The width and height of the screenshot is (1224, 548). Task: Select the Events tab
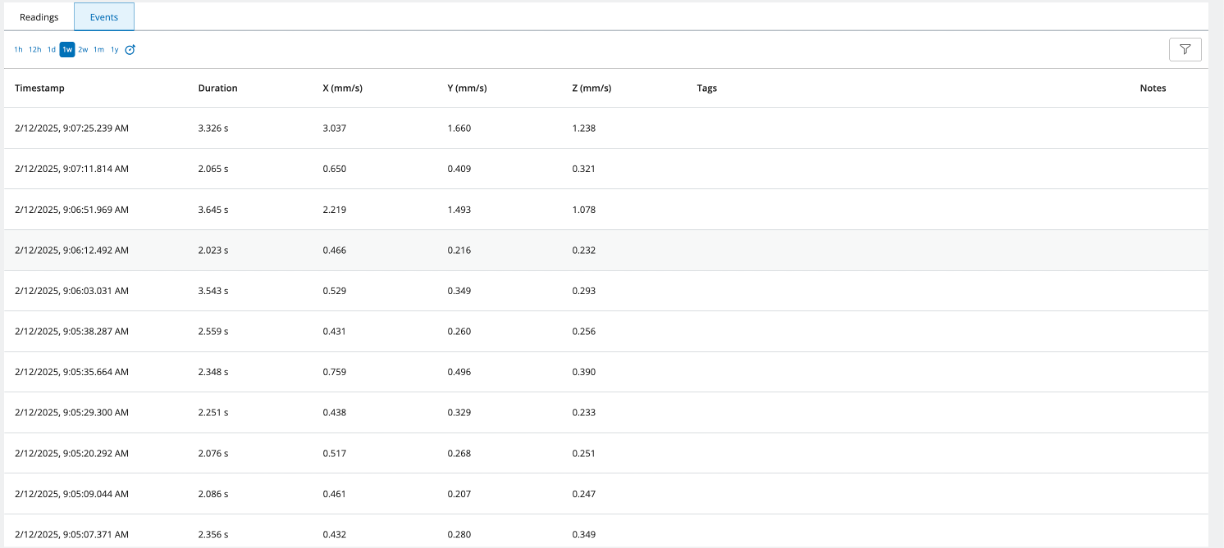tap(104, 17)
